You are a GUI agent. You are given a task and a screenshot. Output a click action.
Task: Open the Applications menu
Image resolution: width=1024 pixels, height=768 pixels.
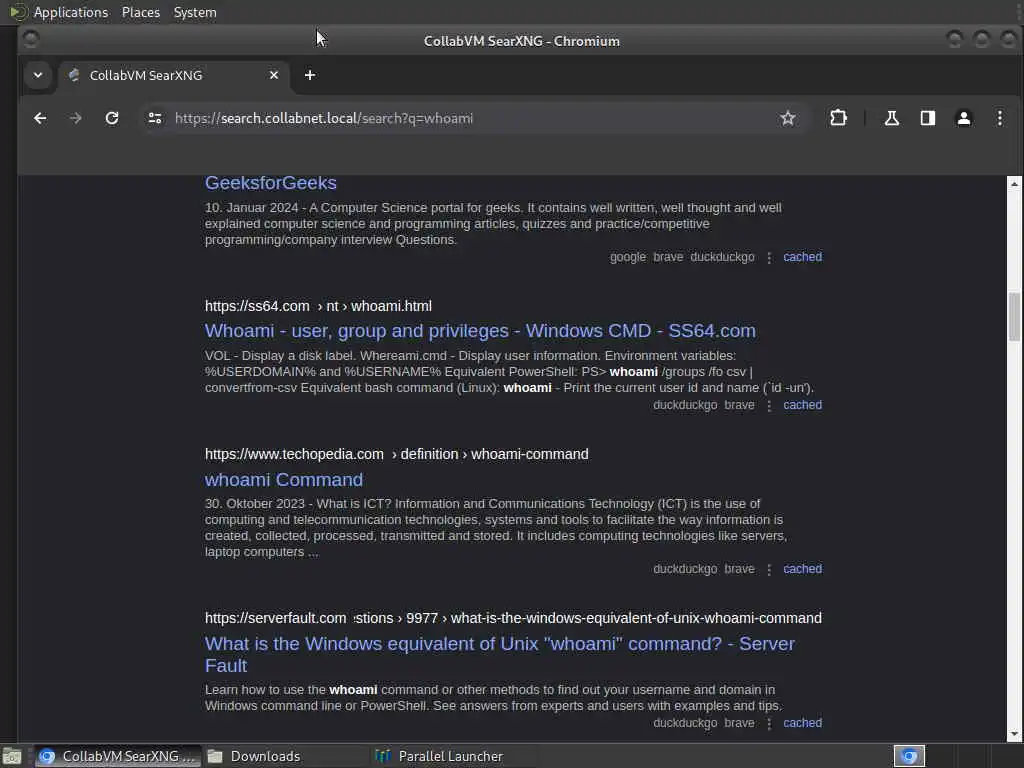71,12
